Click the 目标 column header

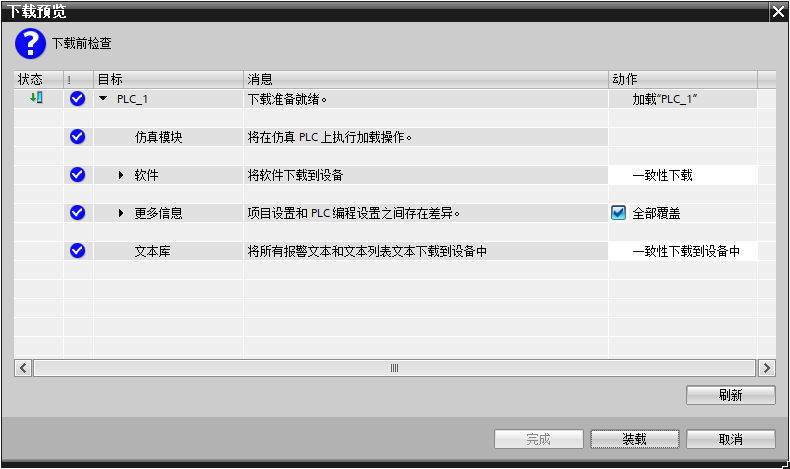(x=168, y=79)
